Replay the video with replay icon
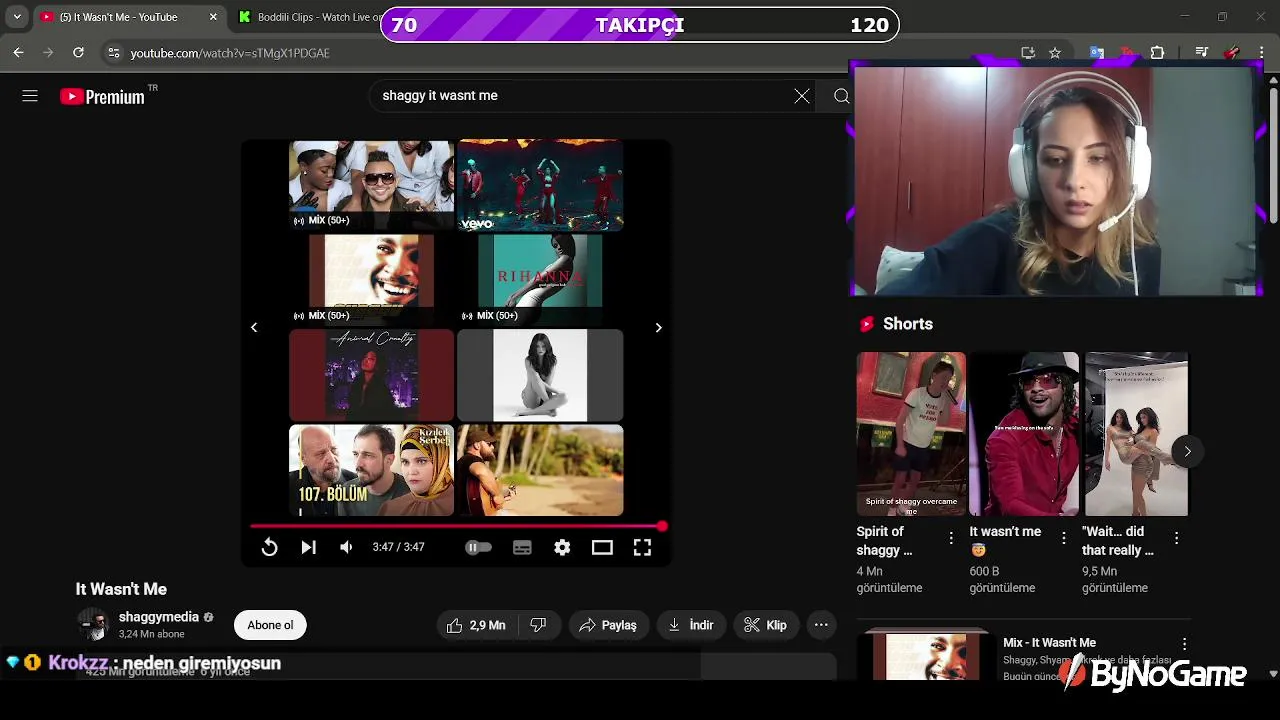Viewport: 1280px width, 720px height. click(x=269, y=547)
